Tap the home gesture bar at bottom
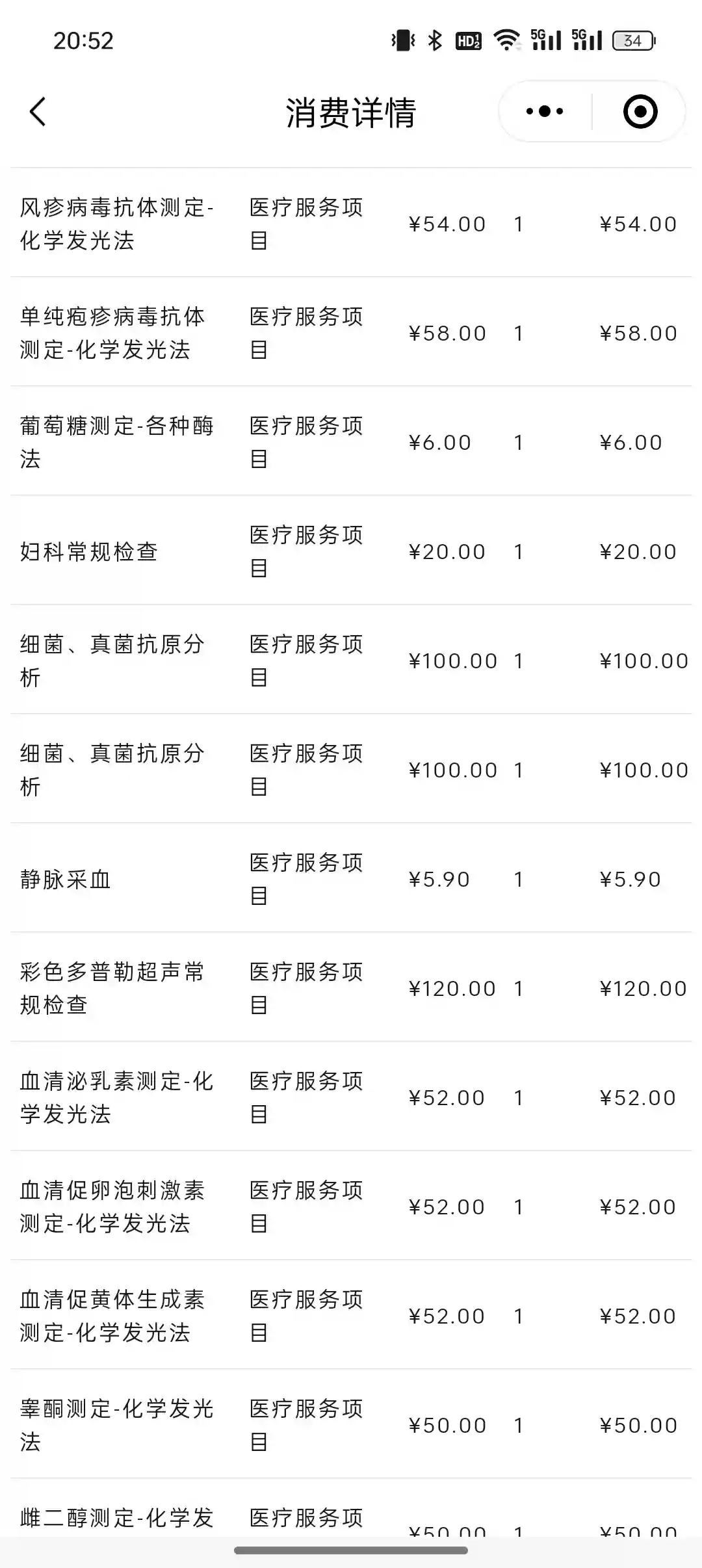Viewport: 702px width, 1568px height. (x=351, y=1550)
